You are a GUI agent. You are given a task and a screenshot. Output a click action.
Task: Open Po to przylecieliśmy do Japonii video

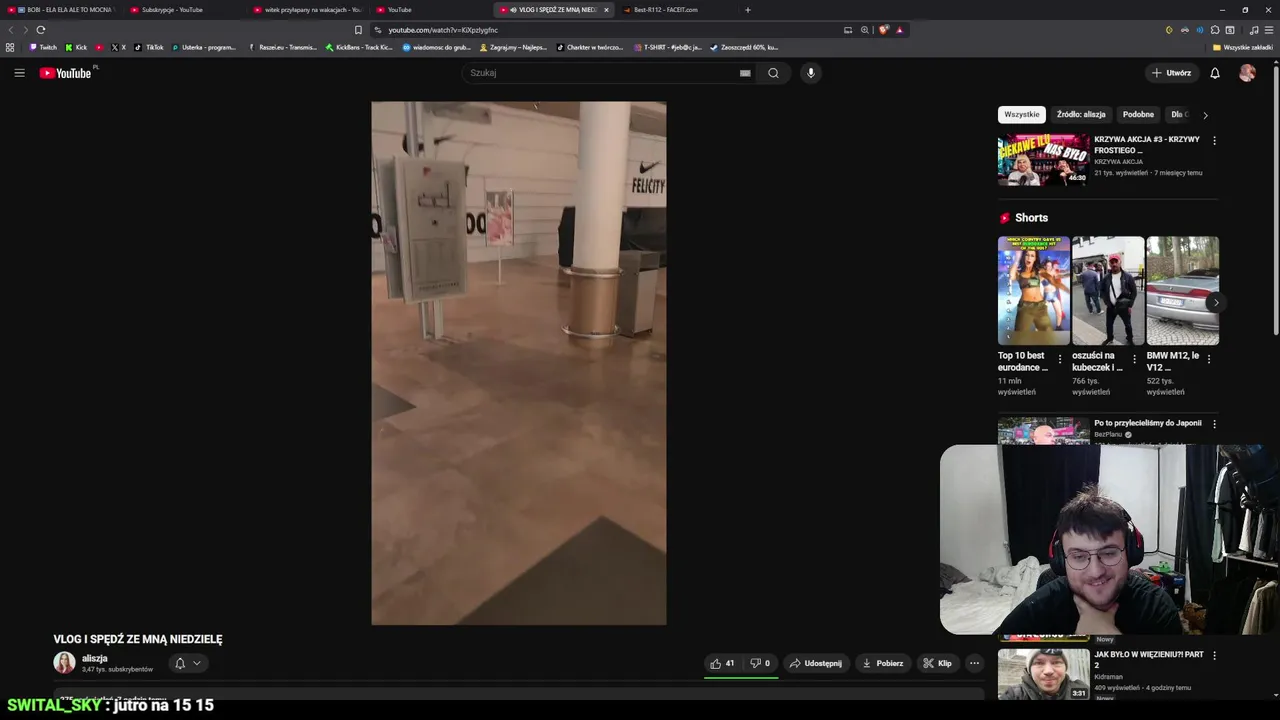[1148, 423]
